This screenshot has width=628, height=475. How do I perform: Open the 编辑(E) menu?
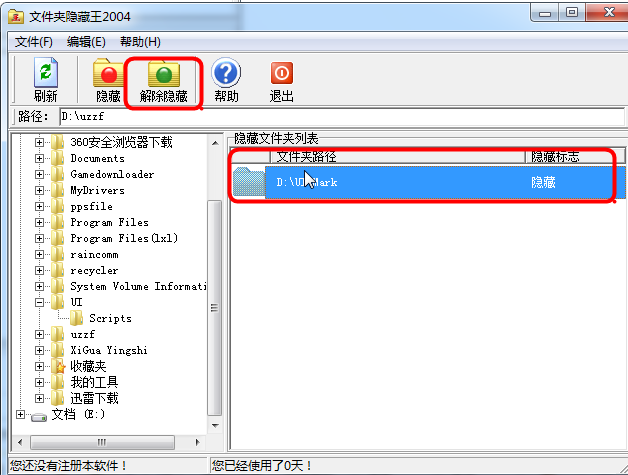click(86, 42)
